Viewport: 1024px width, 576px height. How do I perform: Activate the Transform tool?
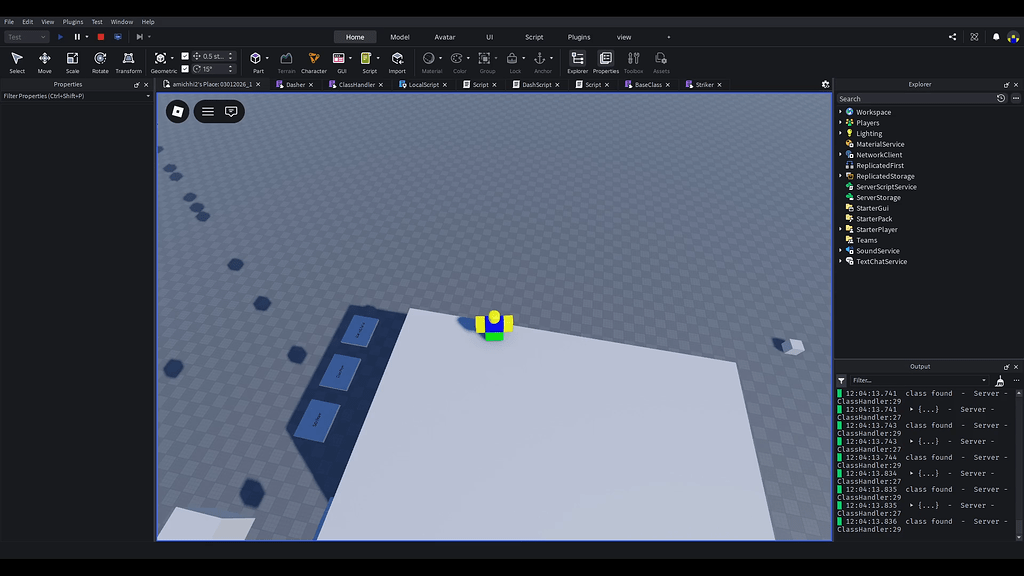128,62
